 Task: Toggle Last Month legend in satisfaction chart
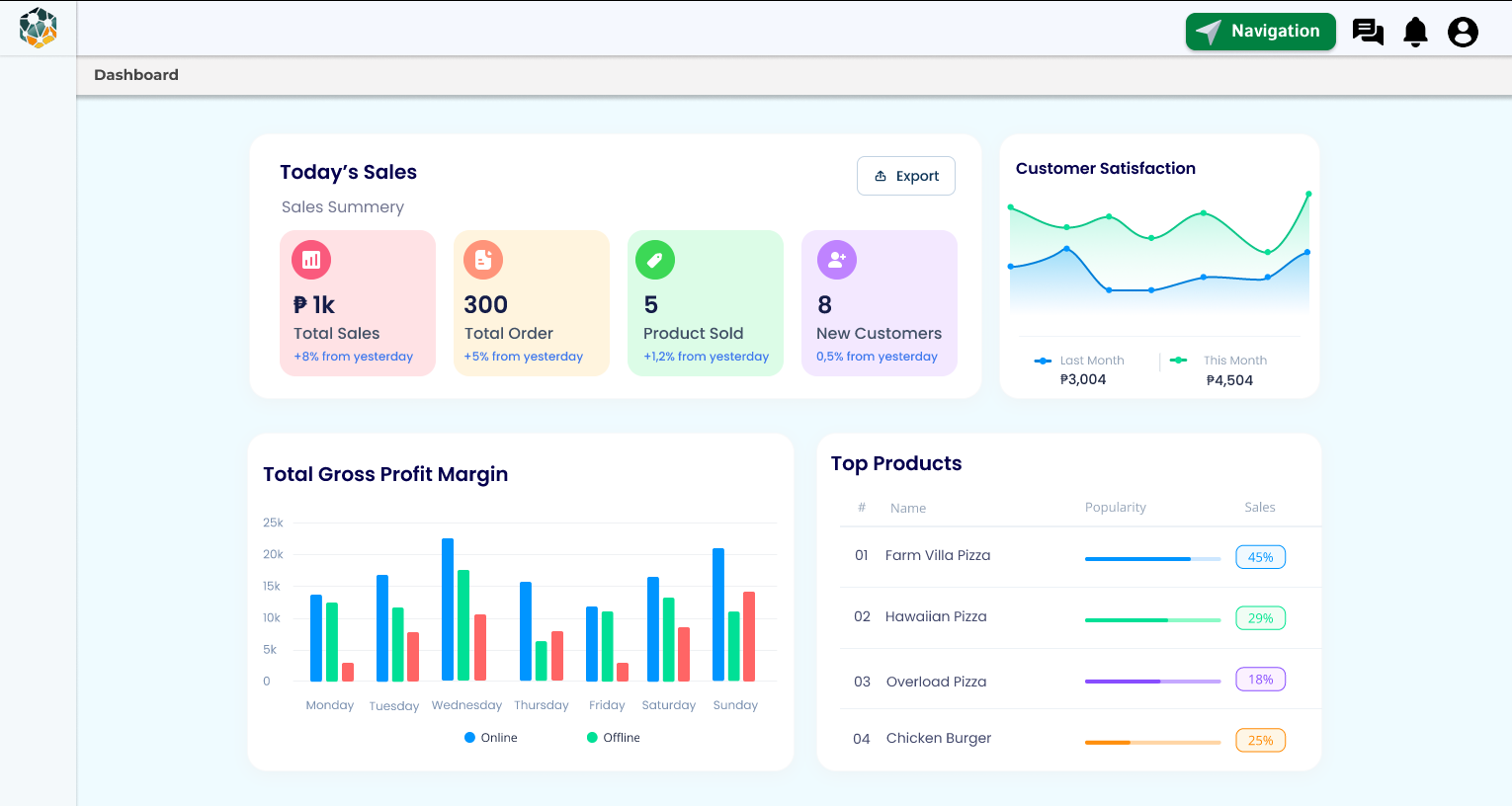[1079, 361]
